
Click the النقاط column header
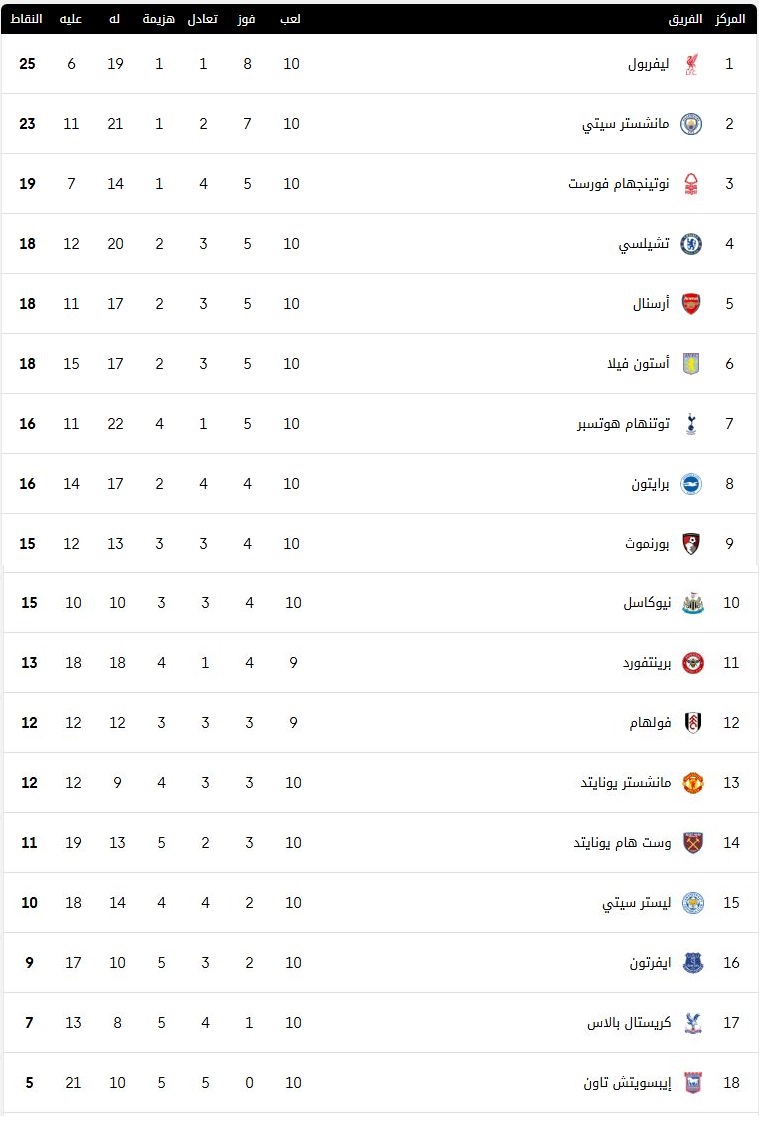pos(26,19)
